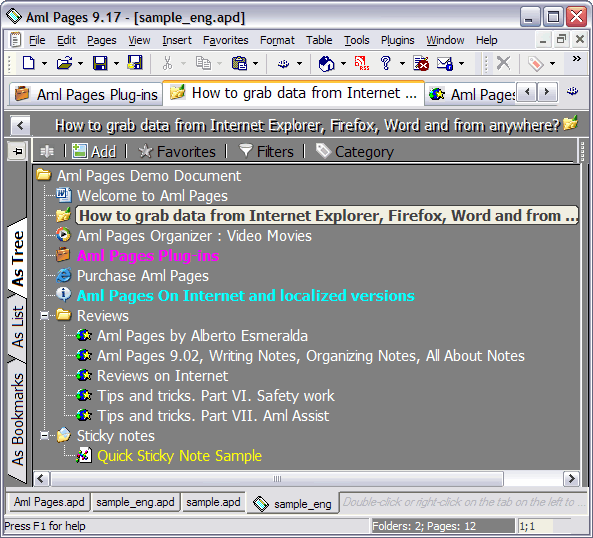This screenshot has width=593, height=538.
Task: Select Reviews on Internet tree item
Action: point(163,376)
